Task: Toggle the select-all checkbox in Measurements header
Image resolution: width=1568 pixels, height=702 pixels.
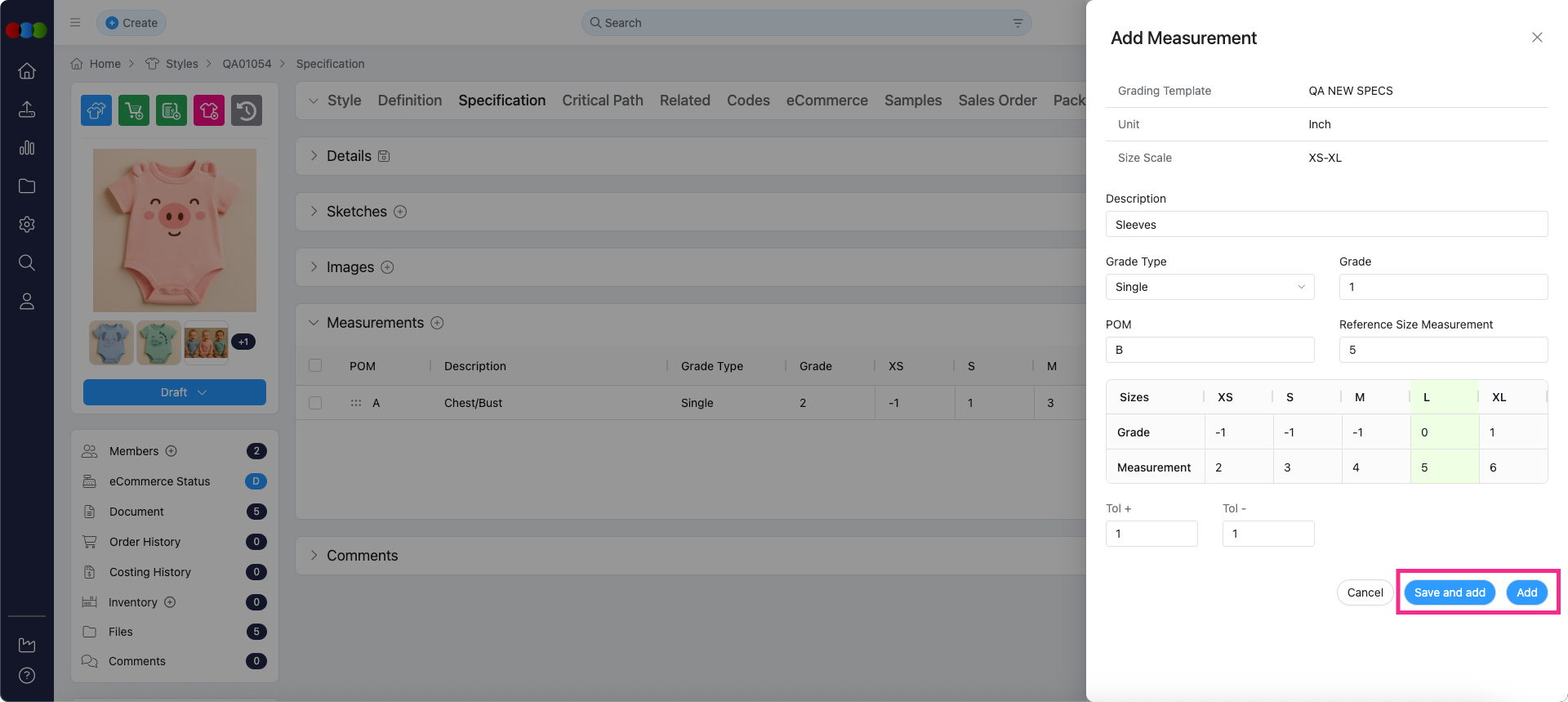Action: pyautogui.click(x=315, y=366)
